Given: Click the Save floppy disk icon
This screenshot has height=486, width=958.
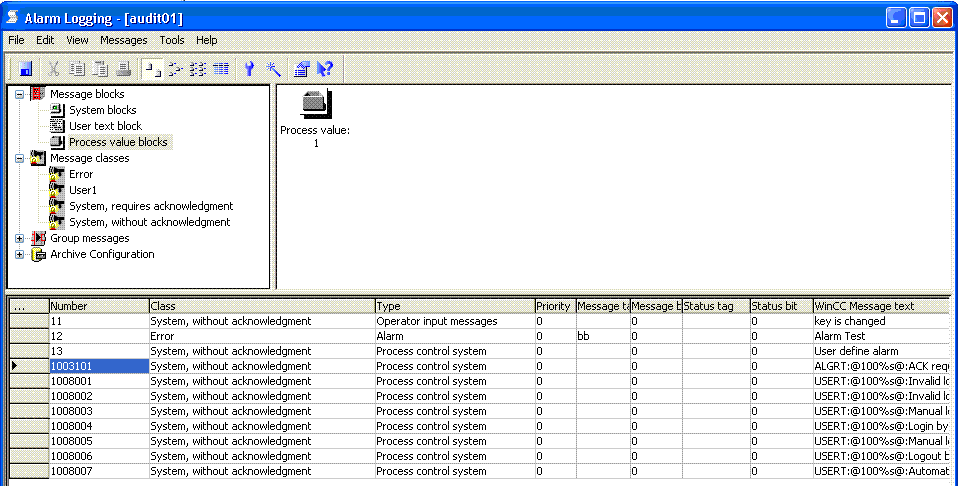Looking at the screenshot, I should (25, 69).
